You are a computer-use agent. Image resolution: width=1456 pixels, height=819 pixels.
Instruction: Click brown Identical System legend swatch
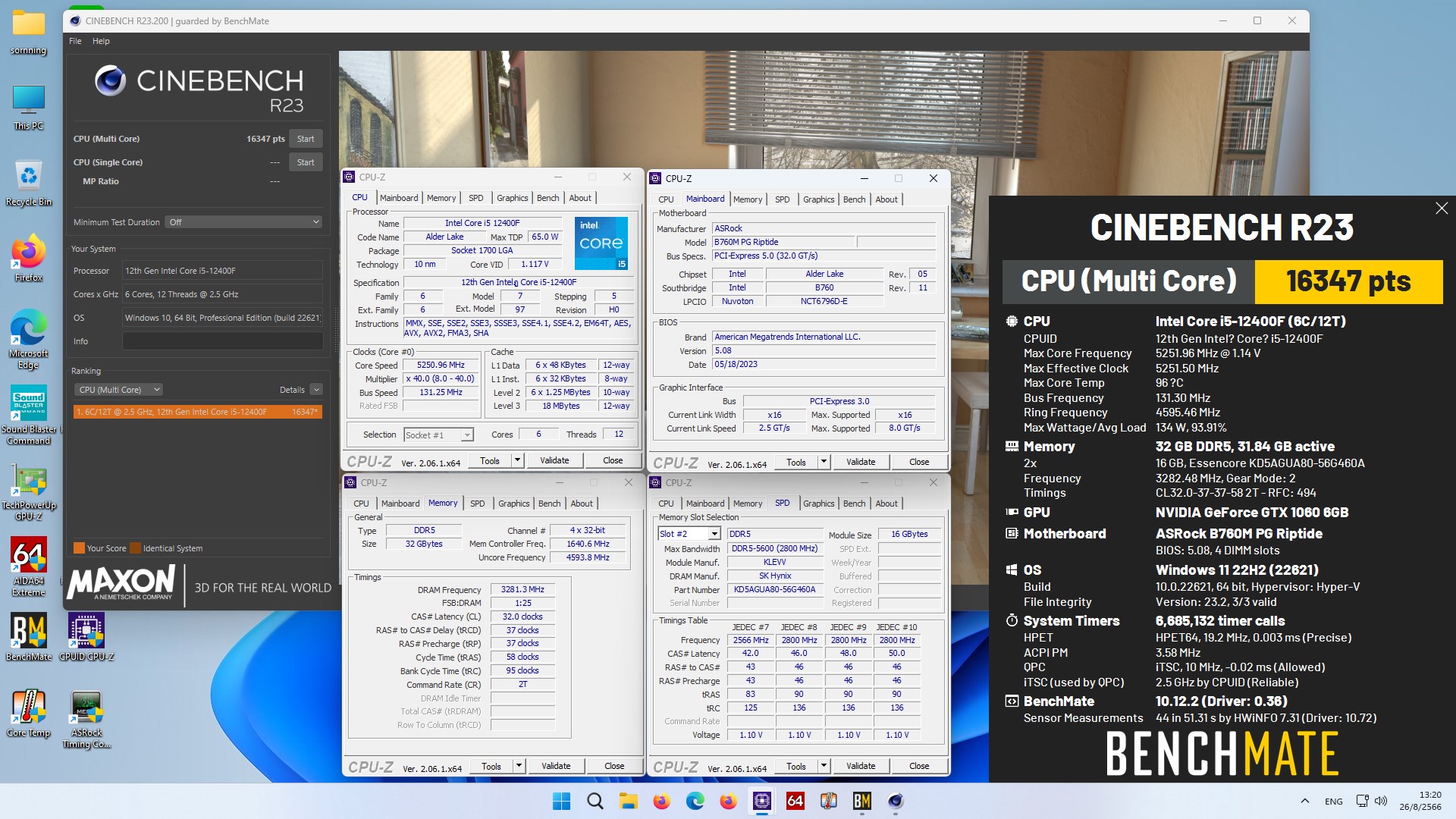[x=135, y=548]
